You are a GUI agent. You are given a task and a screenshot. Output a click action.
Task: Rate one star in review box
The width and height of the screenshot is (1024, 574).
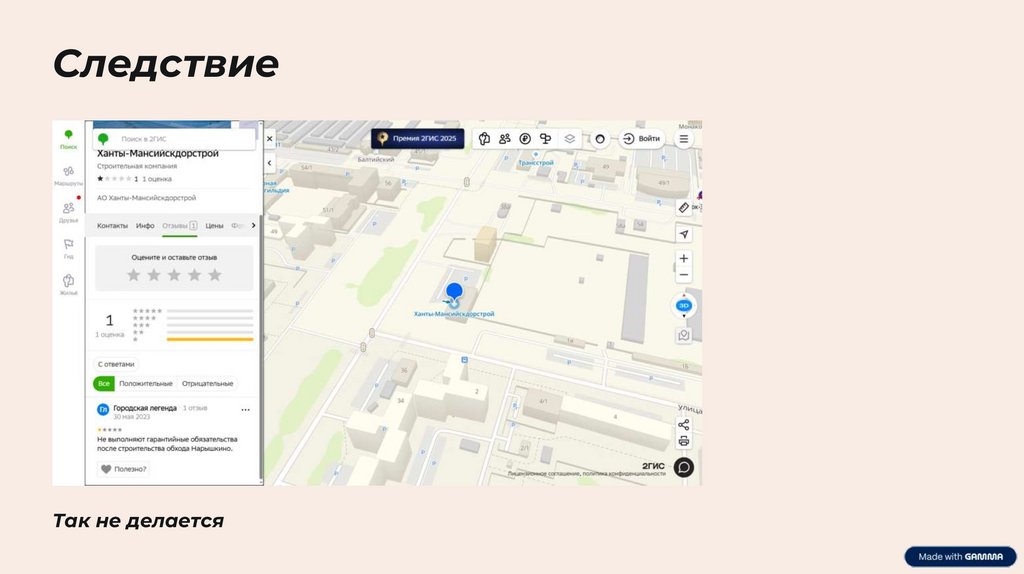(133, 275)
